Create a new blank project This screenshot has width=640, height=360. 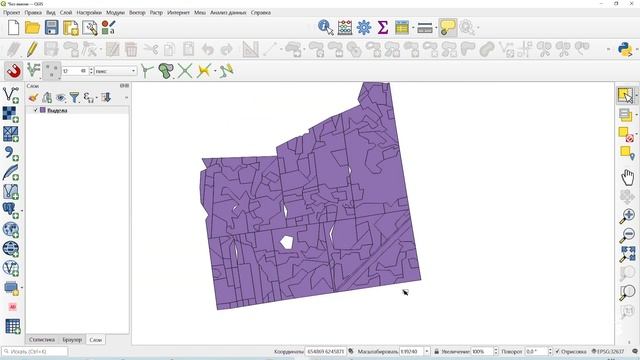pos(13,28)
